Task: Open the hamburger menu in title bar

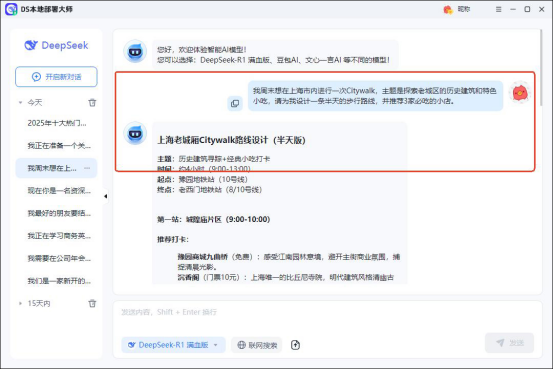Action: click(x=498, y=10)
